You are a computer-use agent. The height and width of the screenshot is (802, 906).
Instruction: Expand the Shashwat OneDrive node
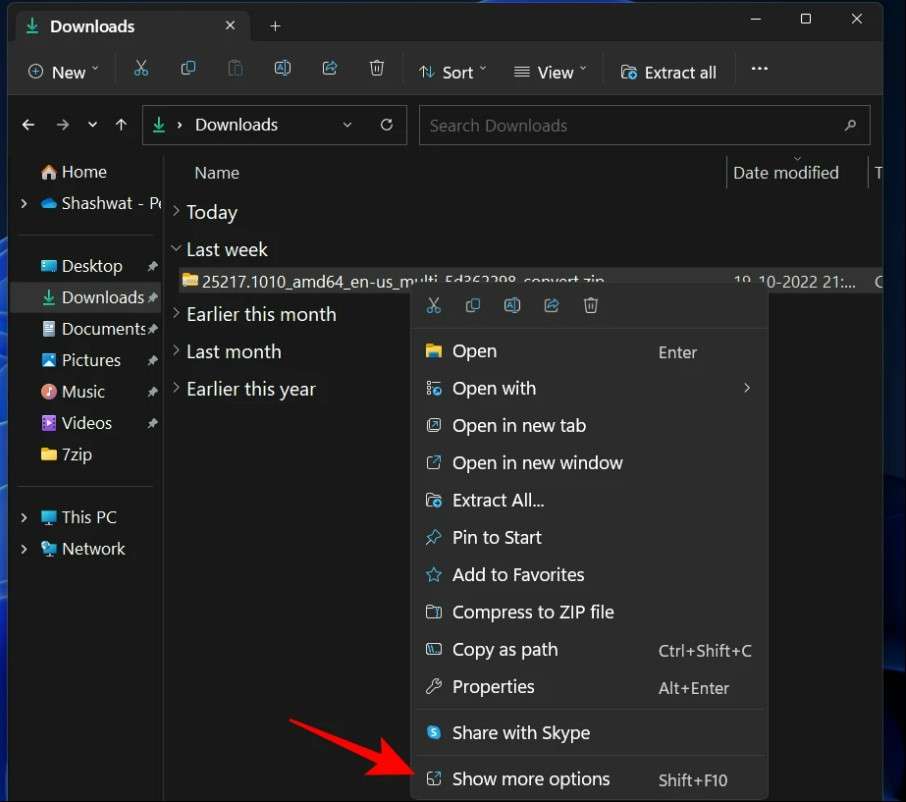coord(24,203)
